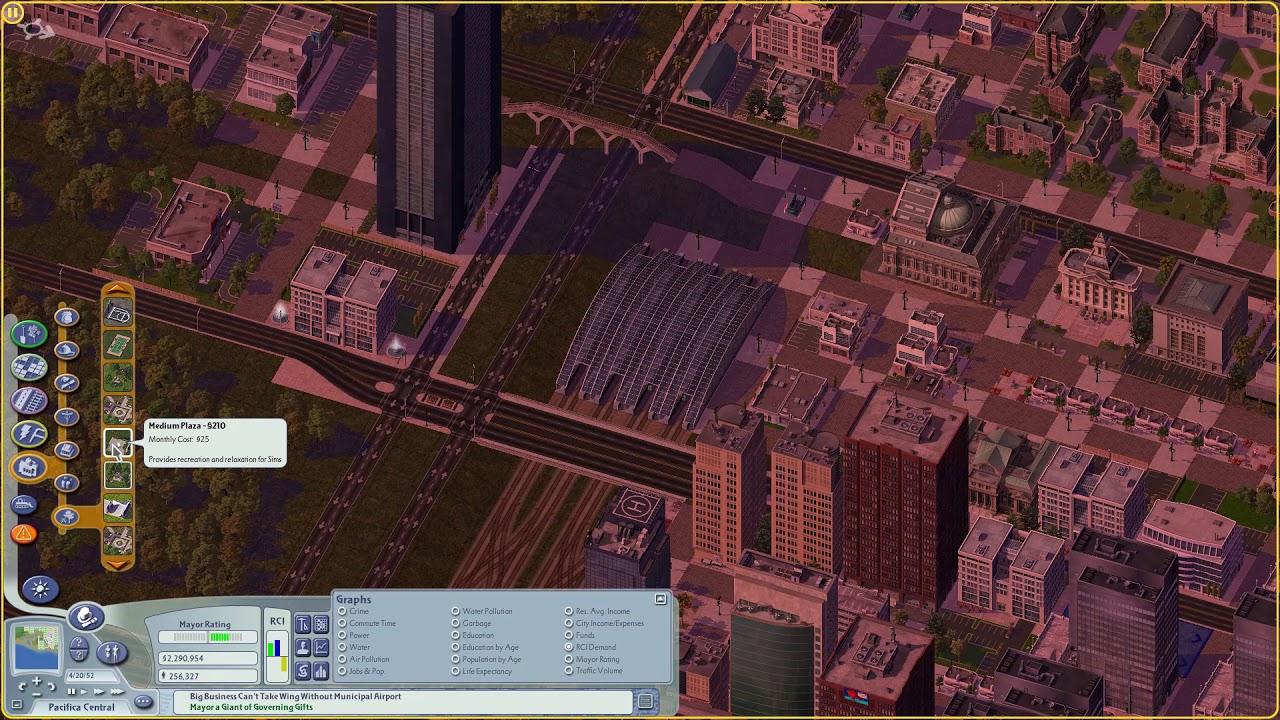Open the Parks submenu
This screenshot has width=1280, height=720.
click(x=67, y=516)
